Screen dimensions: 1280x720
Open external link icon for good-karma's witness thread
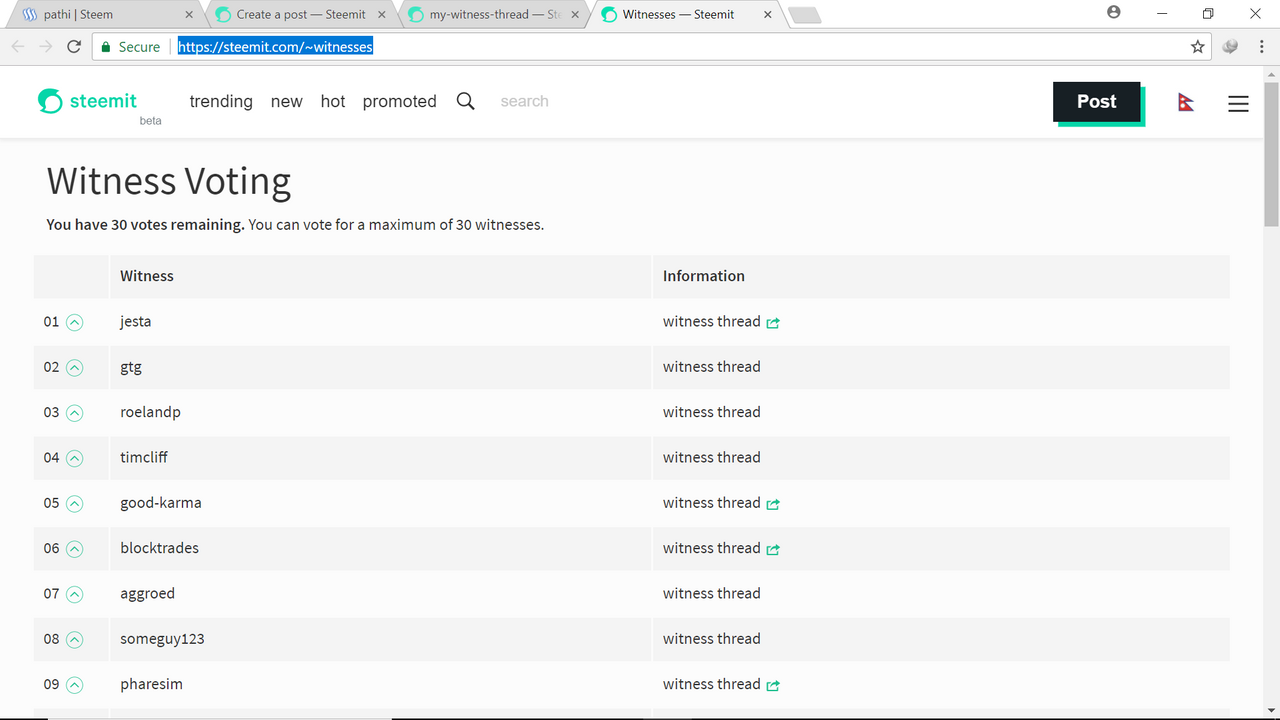tap(773, 504)
